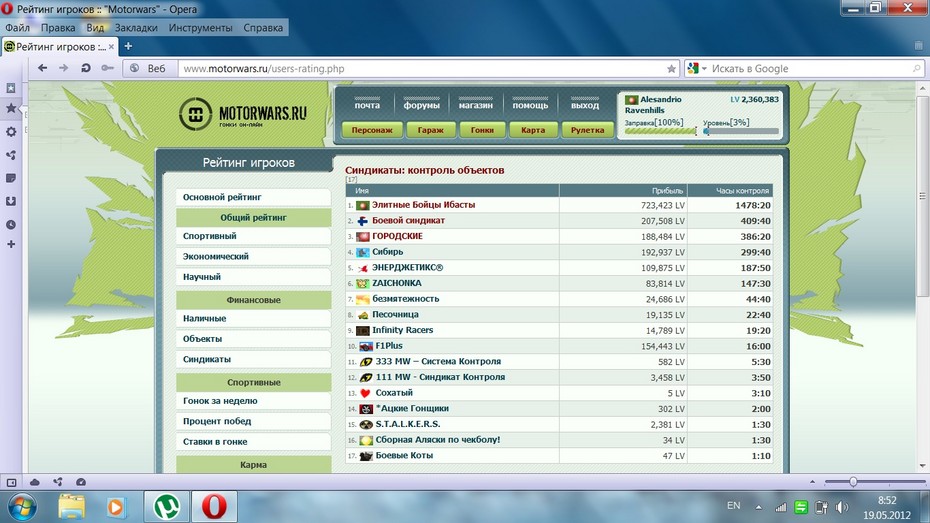This screenshot has height=523, width=930.
Task: Click the page vertical scrollbar thumb
Action: coord(922,196)
